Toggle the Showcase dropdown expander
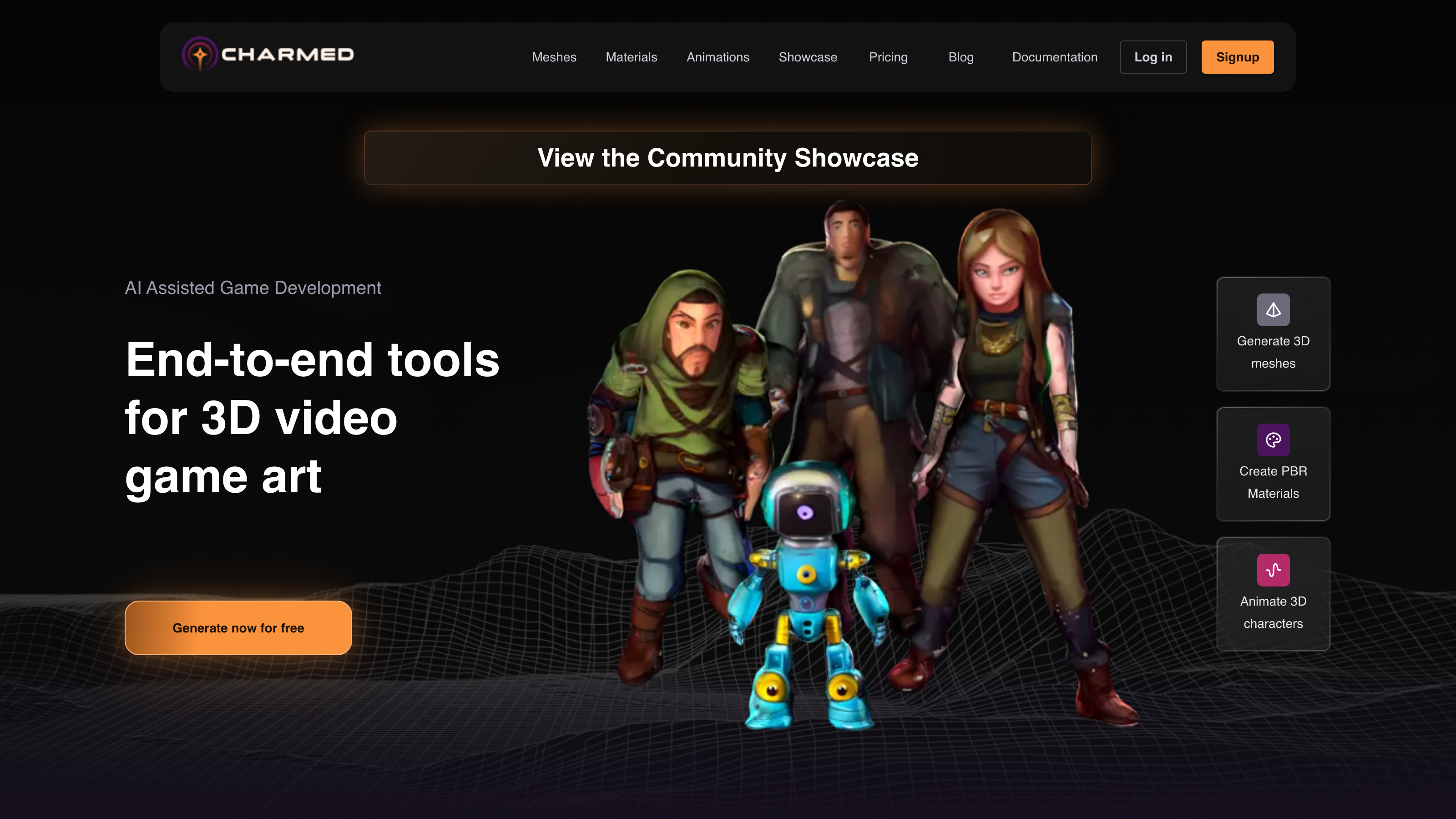This screenshot has width=1456, height=819. point(808,57)
